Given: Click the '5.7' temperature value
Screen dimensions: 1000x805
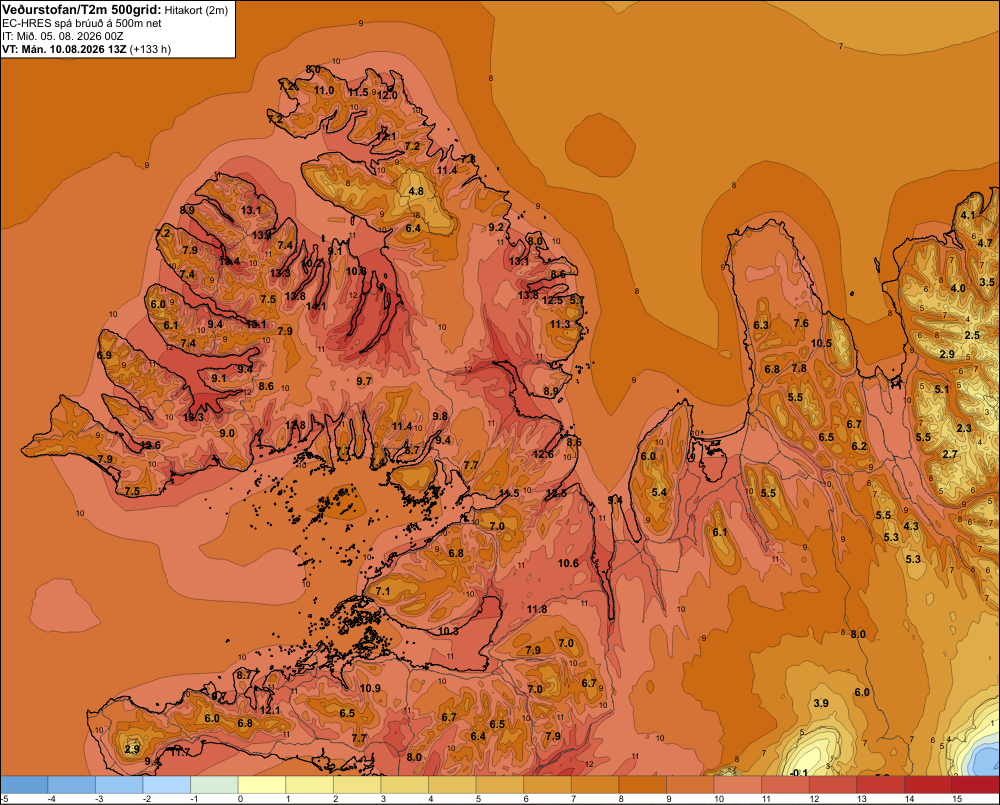Looking at the screenshot, I should 577,300.
